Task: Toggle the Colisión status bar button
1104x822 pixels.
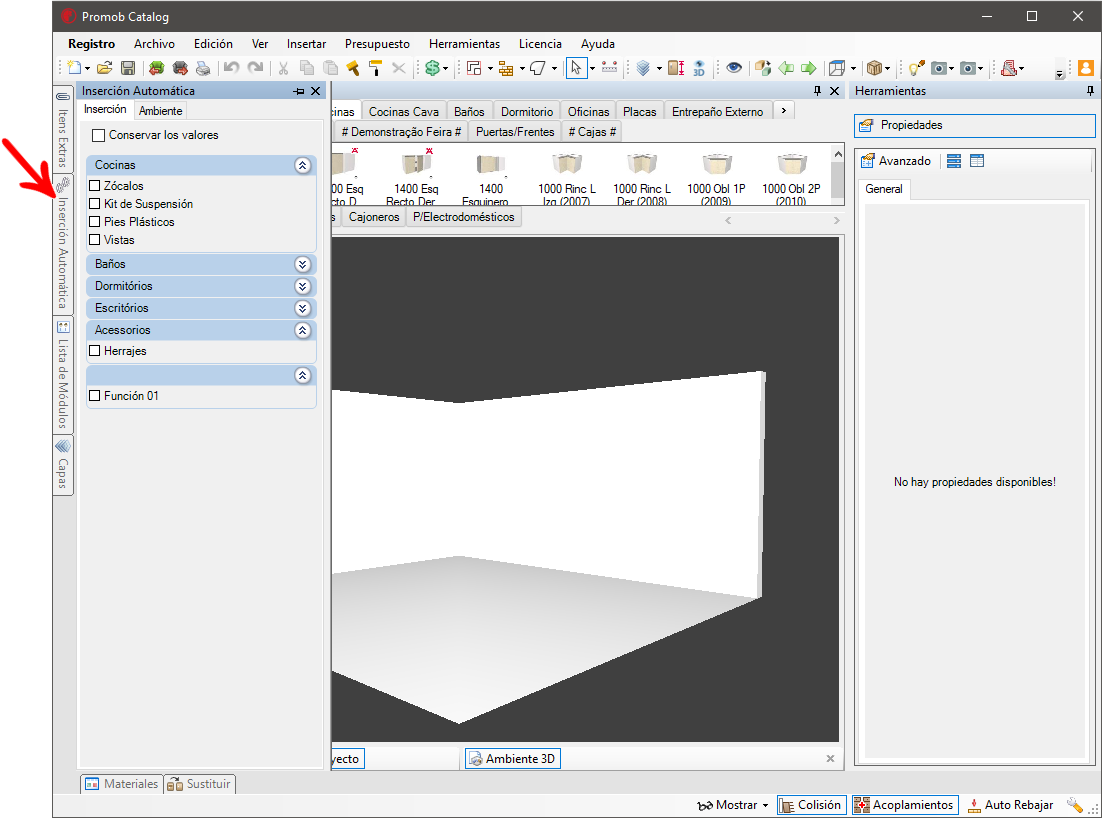Action: [x=810, y=804]
